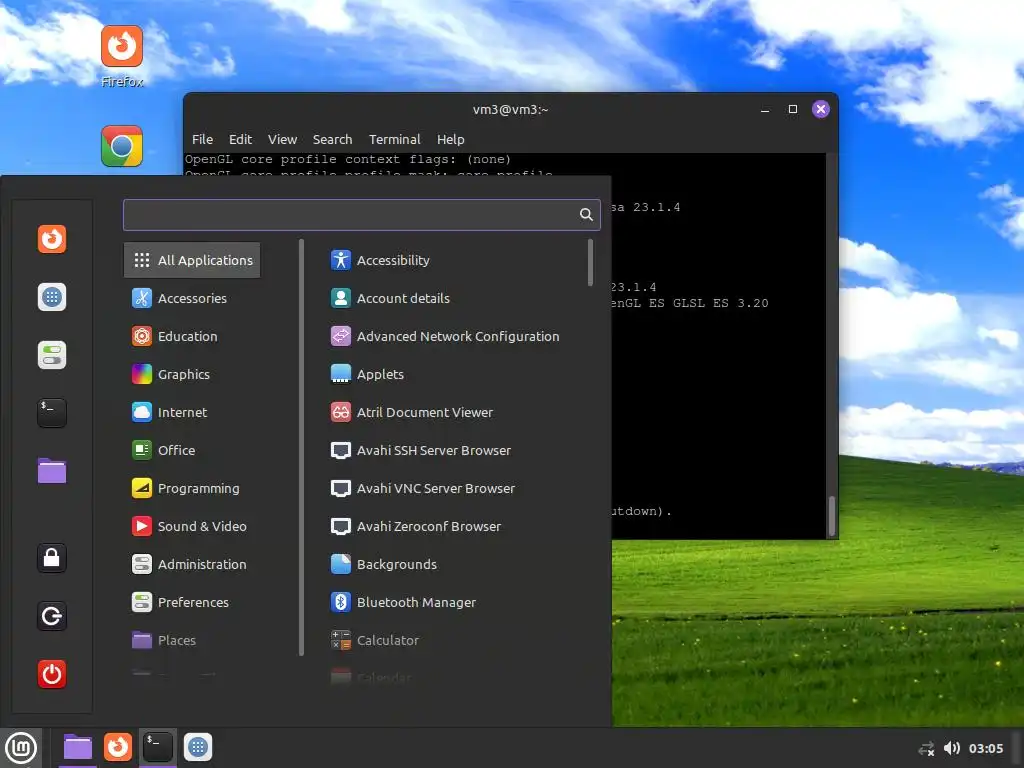Click the categories list scrollbar
The height and width of the screenshot is (768, 1024).
click(x=301, y=447)
